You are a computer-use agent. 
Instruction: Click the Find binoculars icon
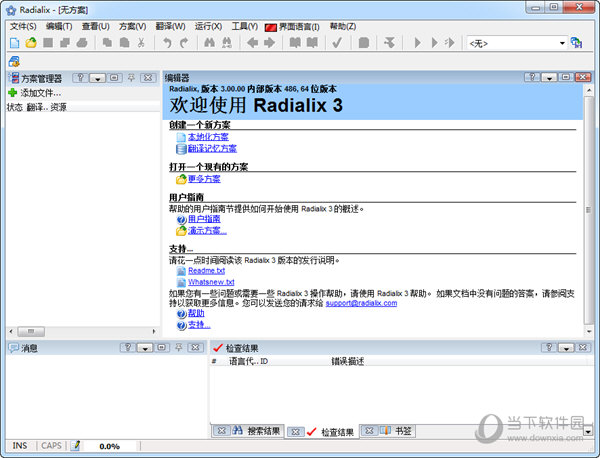tap(209, 42)
